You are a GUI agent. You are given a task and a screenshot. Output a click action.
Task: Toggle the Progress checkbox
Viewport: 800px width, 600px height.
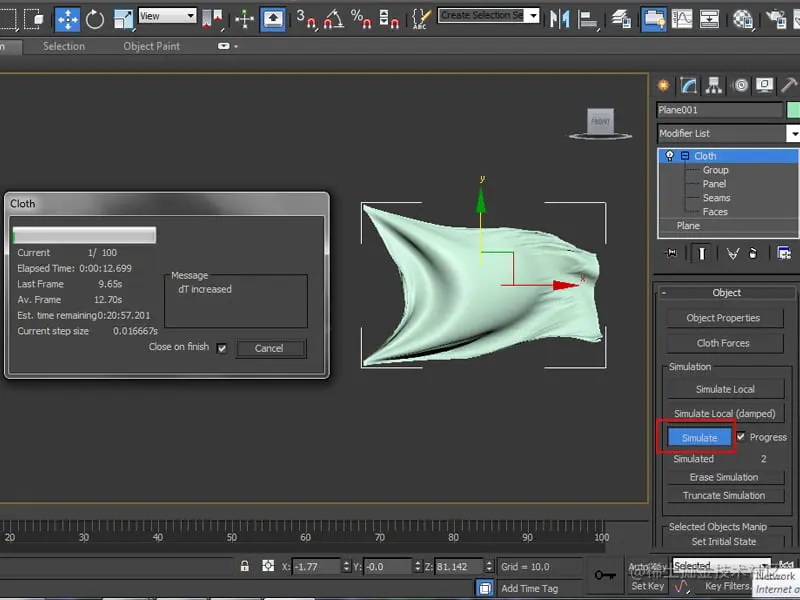pyautogui.click(x=741, y=437)
